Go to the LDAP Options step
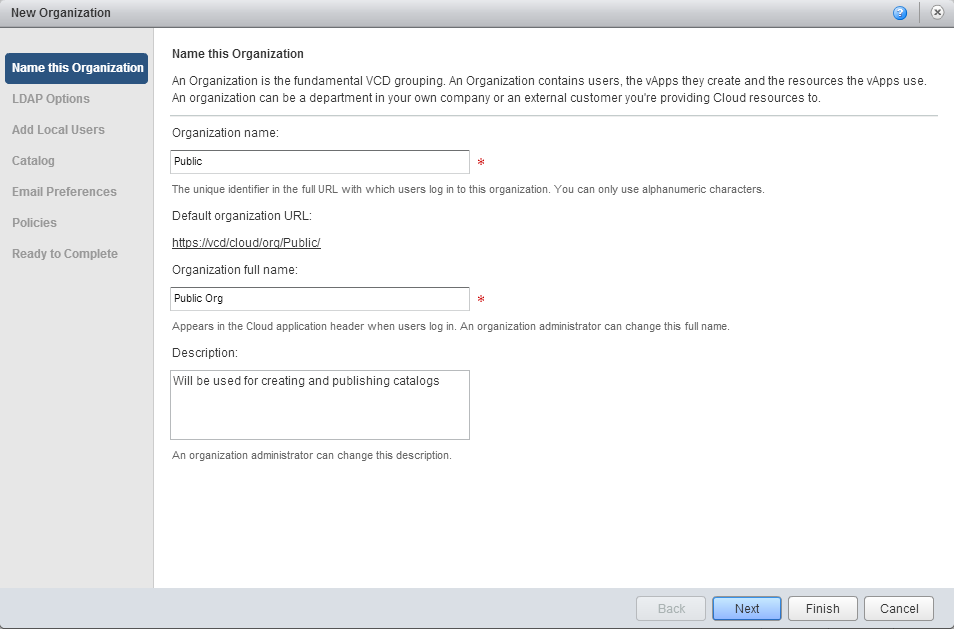Image resolution: width=954 pixels, height=629 pixels. (x=51, y=99)
